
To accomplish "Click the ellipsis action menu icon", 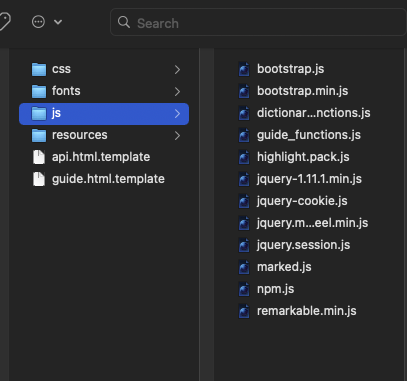I will coord(38,22).
